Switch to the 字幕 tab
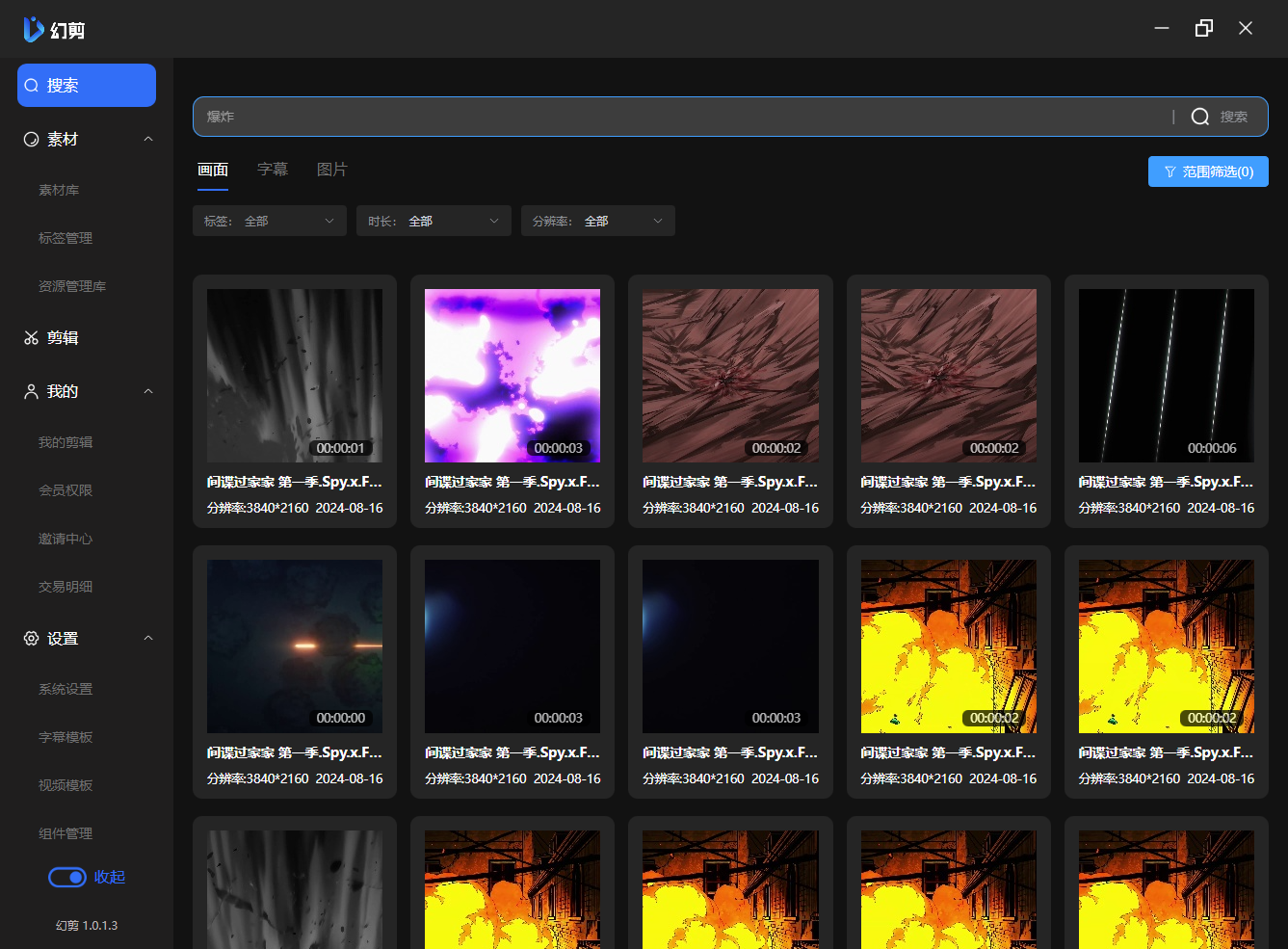The width and height of the screenshot is (1288, 949). (273, 170)
